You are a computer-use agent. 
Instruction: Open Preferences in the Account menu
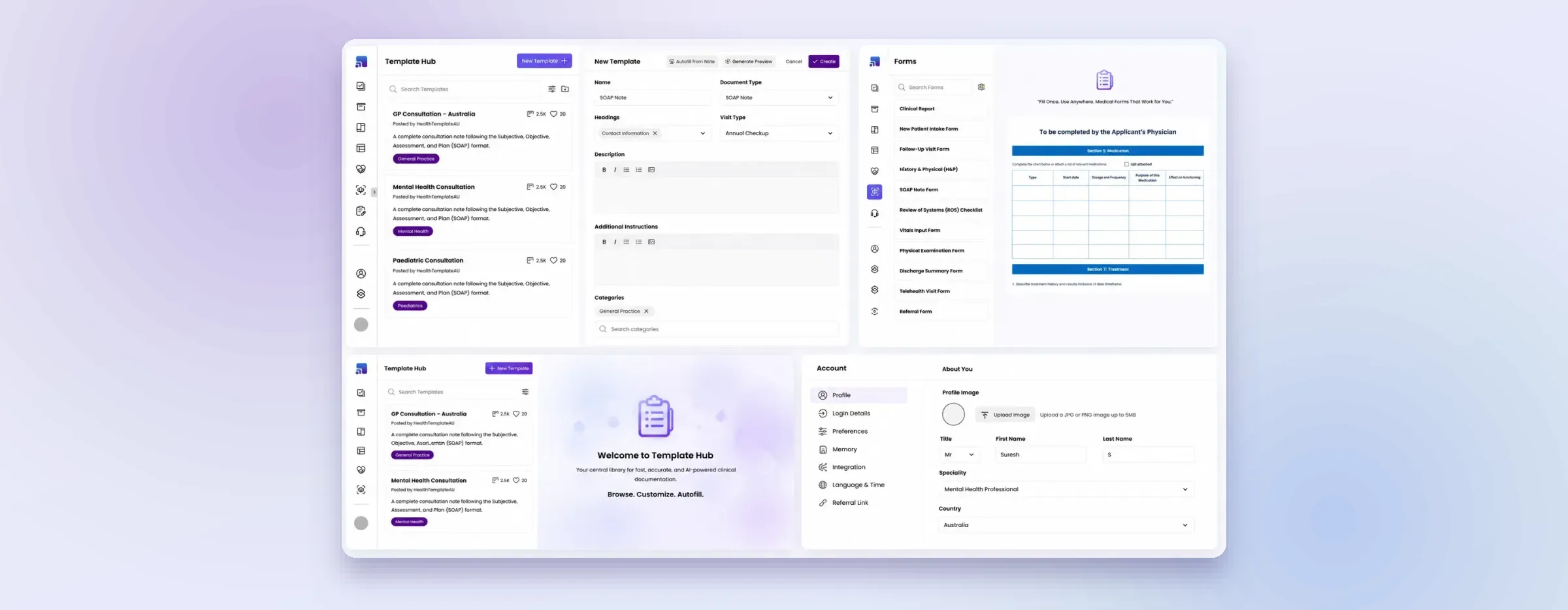(849, 431)
